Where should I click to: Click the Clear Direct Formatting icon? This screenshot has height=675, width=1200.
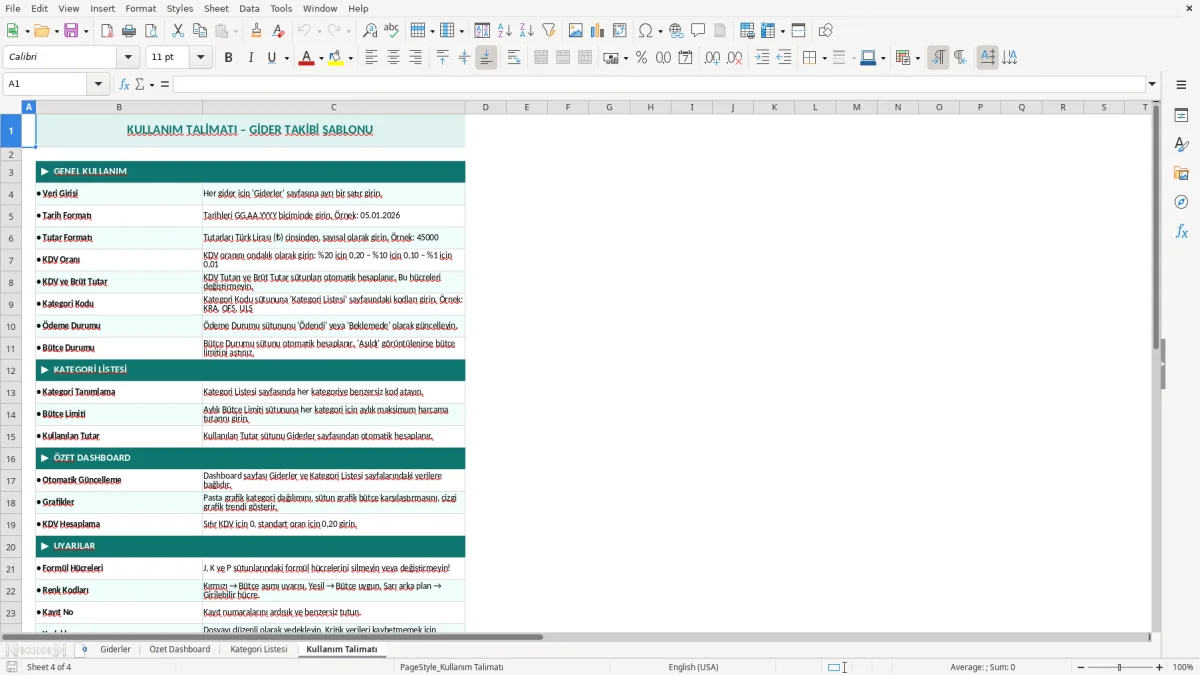click(x=278, y=31)
